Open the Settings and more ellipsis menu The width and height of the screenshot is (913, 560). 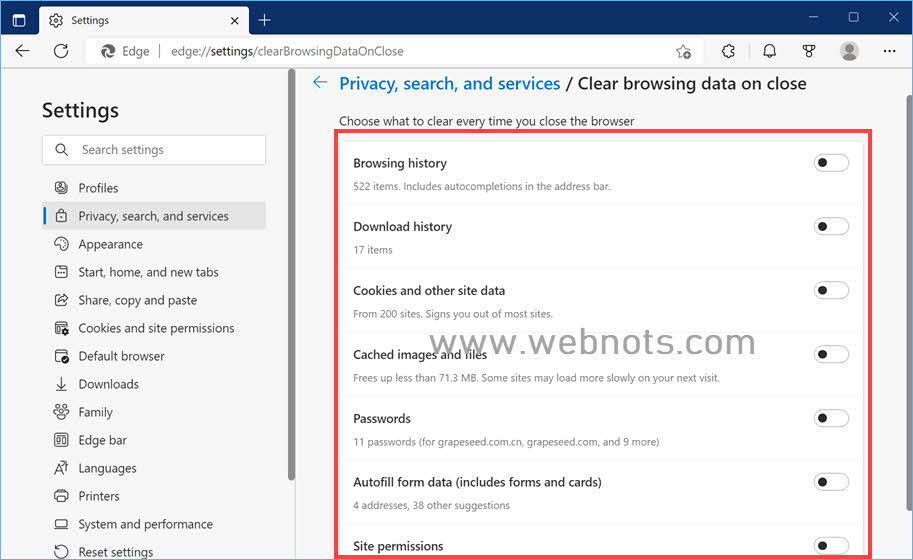click(889, 51)
